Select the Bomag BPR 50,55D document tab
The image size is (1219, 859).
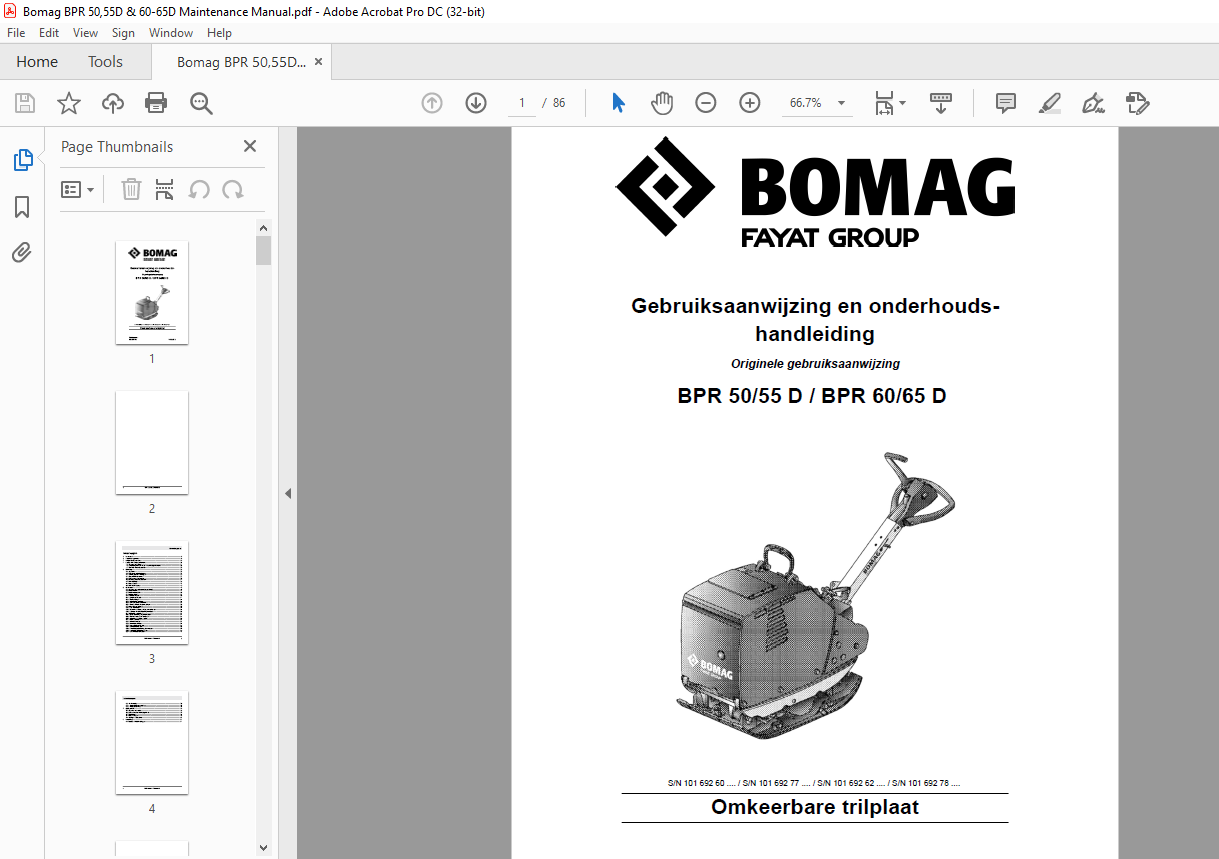241,62
